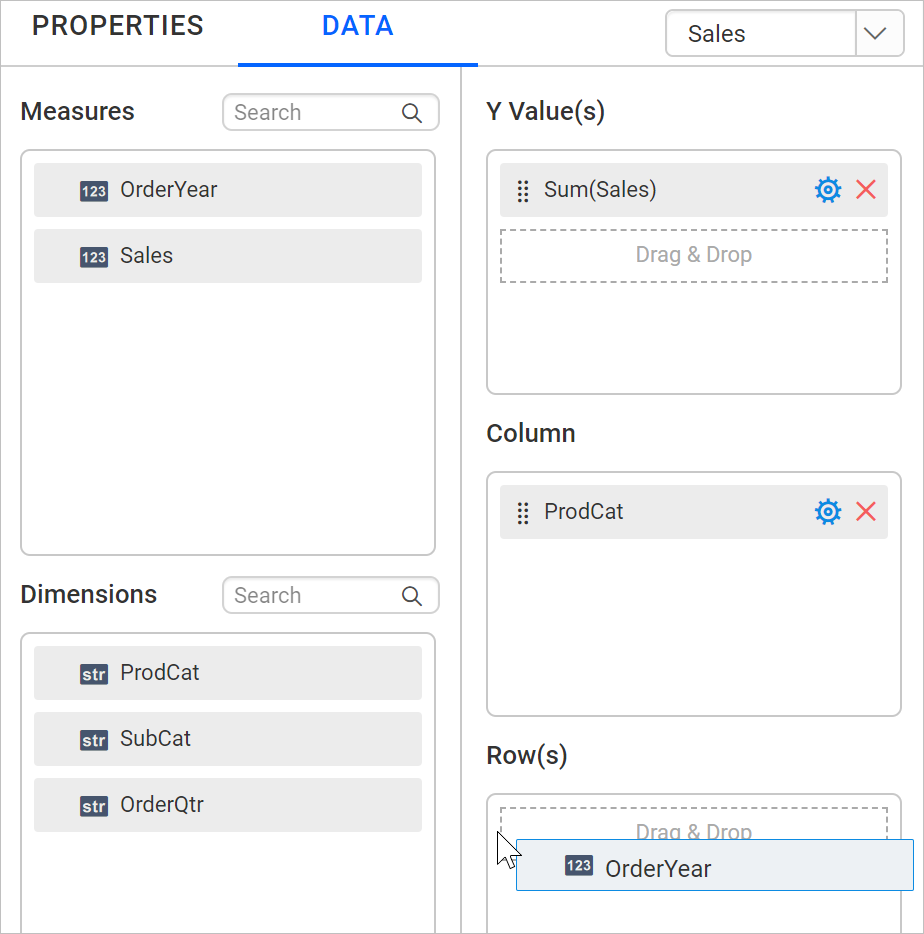Open settings gear for ProdCat column
924x934 pixels.
tap(827, 511)
